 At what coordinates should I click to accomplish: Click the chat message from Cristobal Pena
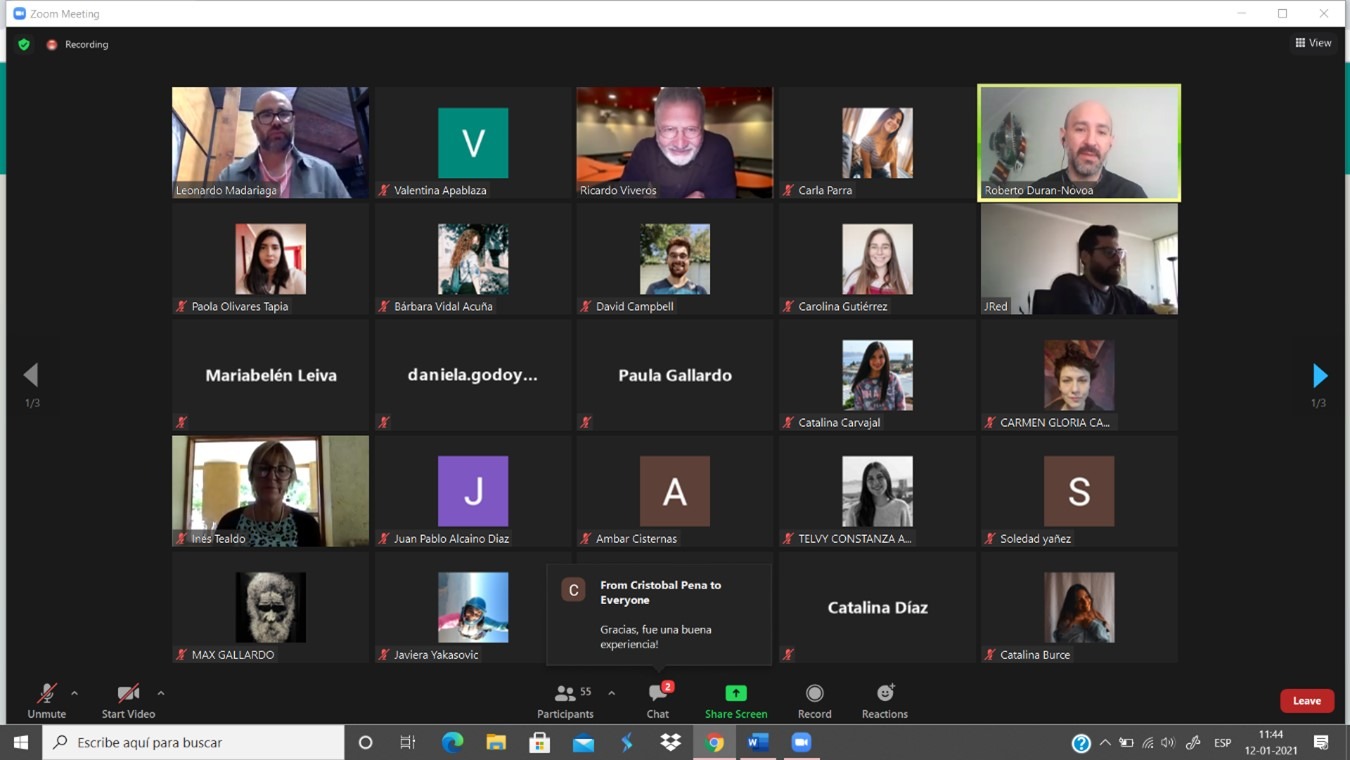point(660,614)
